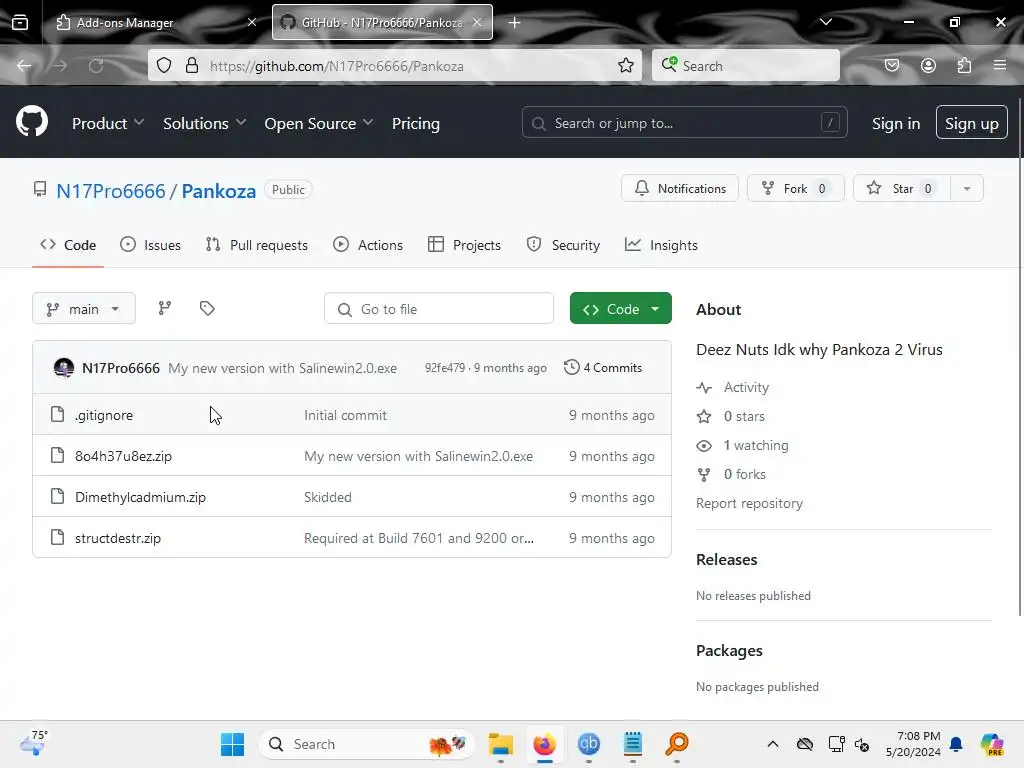Open a new tab with plus icon
Viewport: 1024px width, 768px height.
[x=515, y=23]
